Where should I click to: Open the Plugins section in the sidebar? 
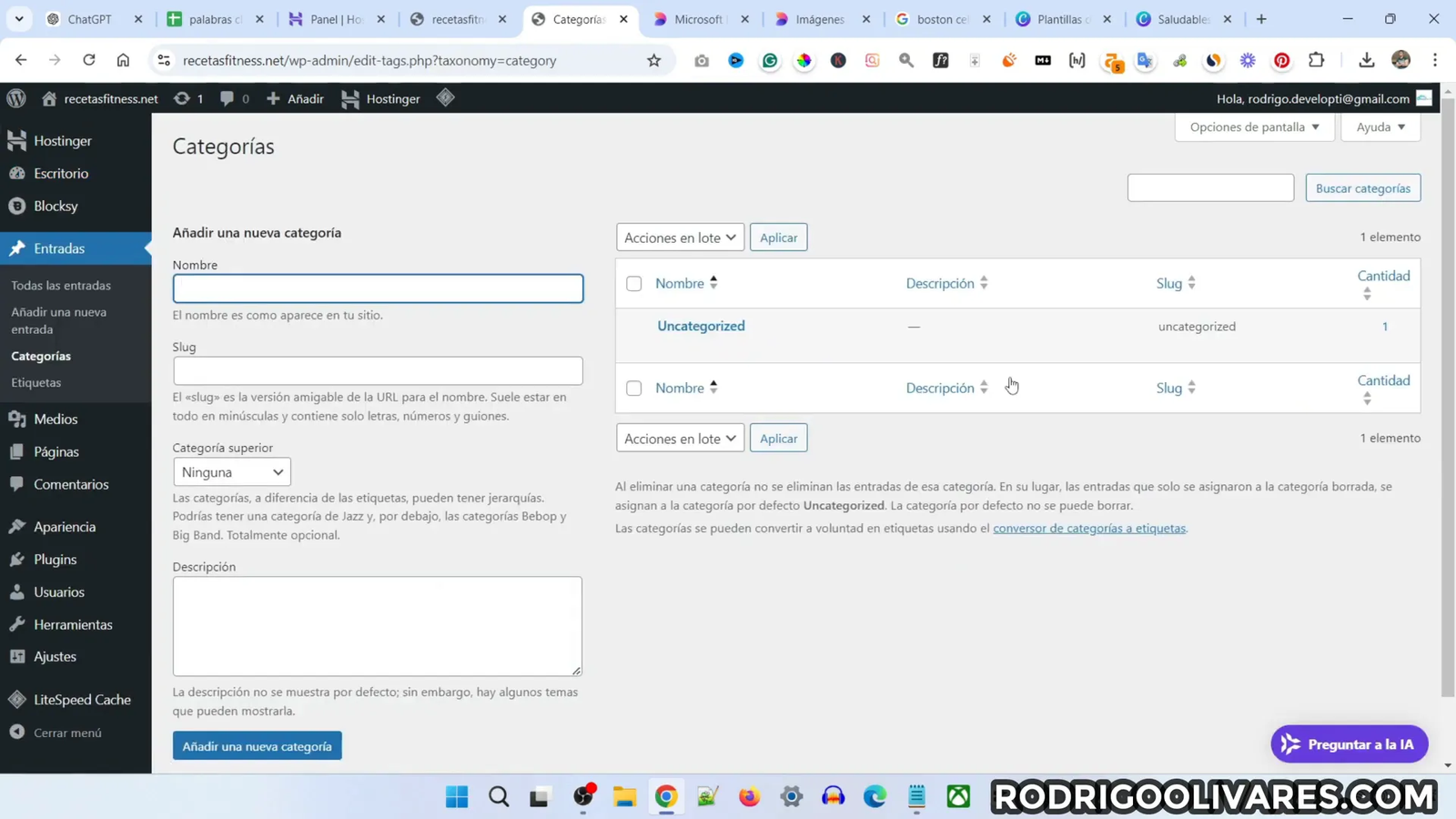coord(56,559)
